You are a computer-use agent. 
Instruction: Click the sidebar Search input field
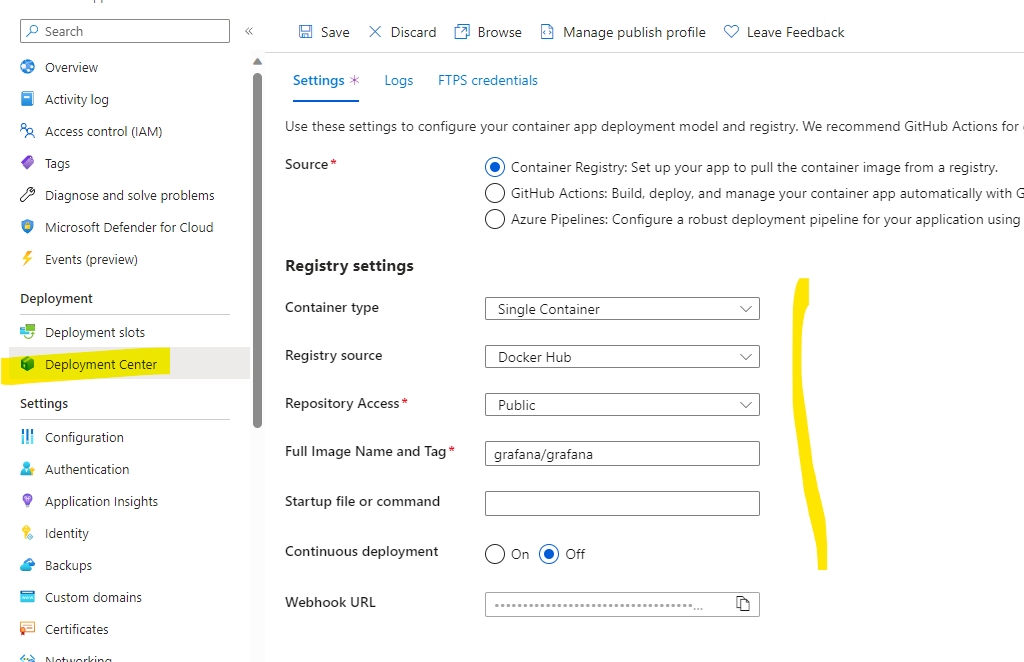coord(125,31)
